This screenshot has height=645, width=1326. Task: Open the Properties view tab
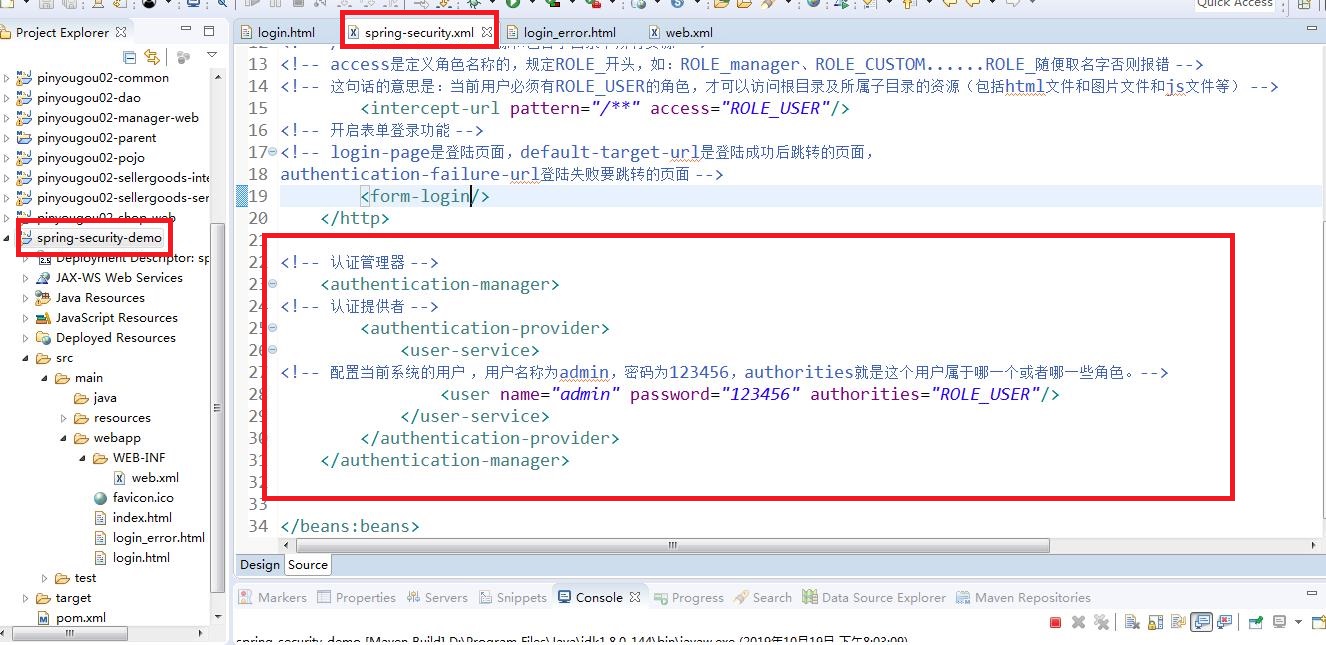tap(357, 597)
